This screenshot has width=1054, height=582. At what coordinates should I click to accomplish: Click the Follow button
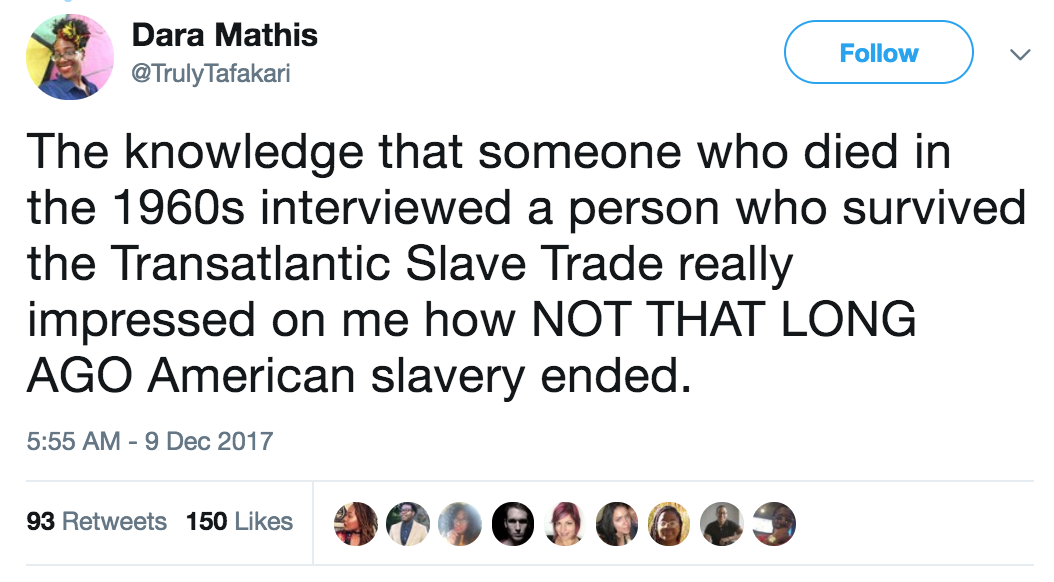(878, 52)
